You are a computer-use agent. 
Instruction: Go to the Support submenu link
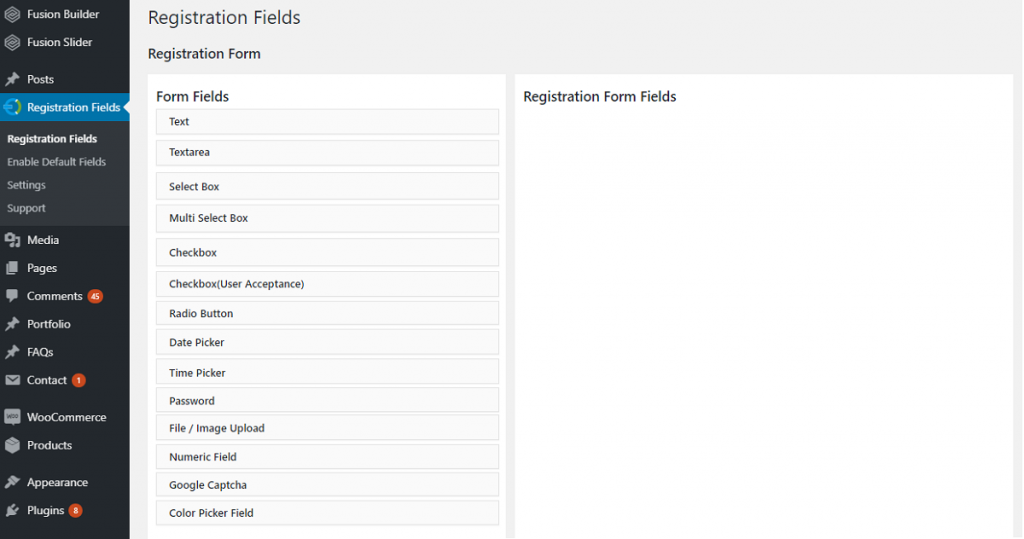pyautogui.click(x=26, y=208)
